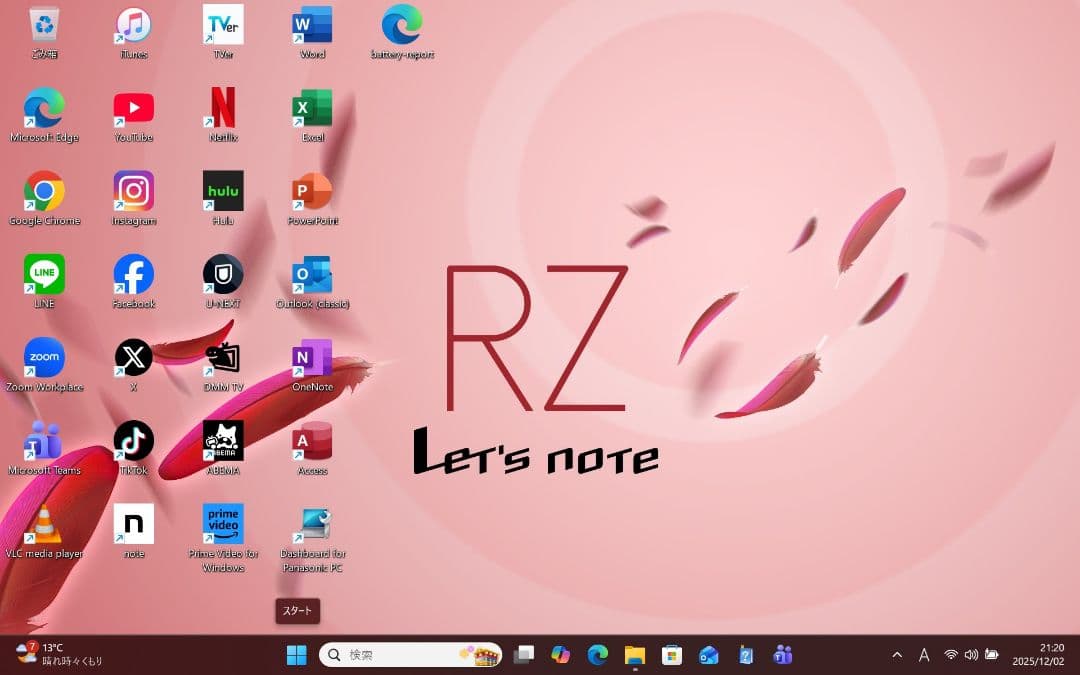
Task: Open Microsoft Store on the taskbar
Action: click(x=671, y=655)
